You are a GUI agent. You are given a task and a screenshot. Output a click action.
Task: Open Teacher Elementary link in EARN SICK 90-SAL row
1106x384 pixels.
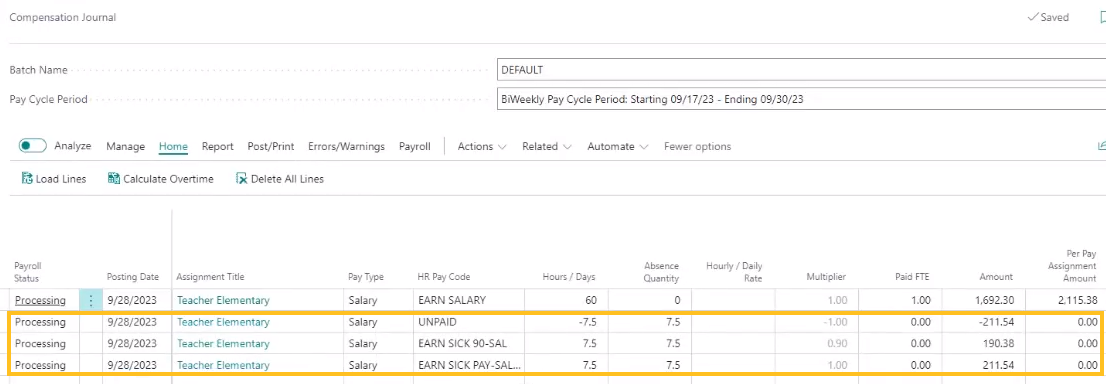coord(223,344)
